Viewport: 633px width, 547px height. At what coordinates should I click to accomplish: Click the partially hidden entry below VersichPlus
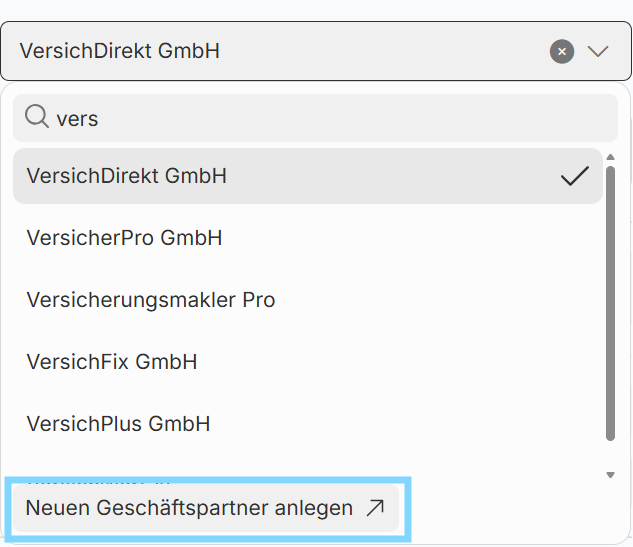100,468
